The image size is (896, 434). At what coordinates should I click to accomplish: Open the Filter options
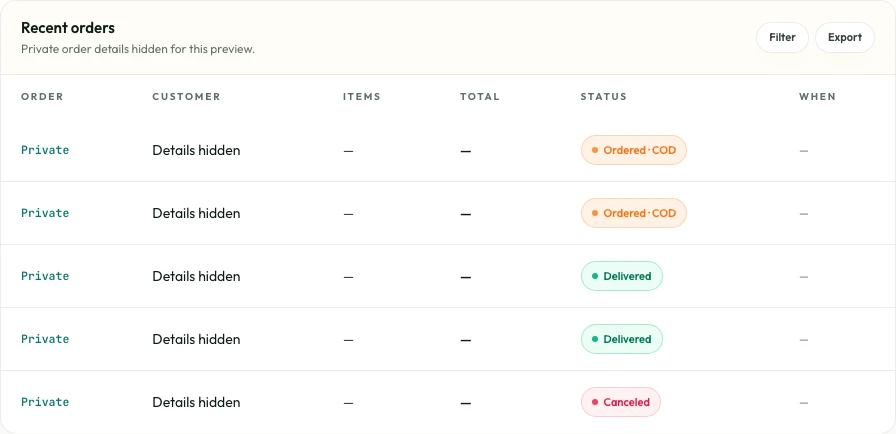tap(782, 38)
